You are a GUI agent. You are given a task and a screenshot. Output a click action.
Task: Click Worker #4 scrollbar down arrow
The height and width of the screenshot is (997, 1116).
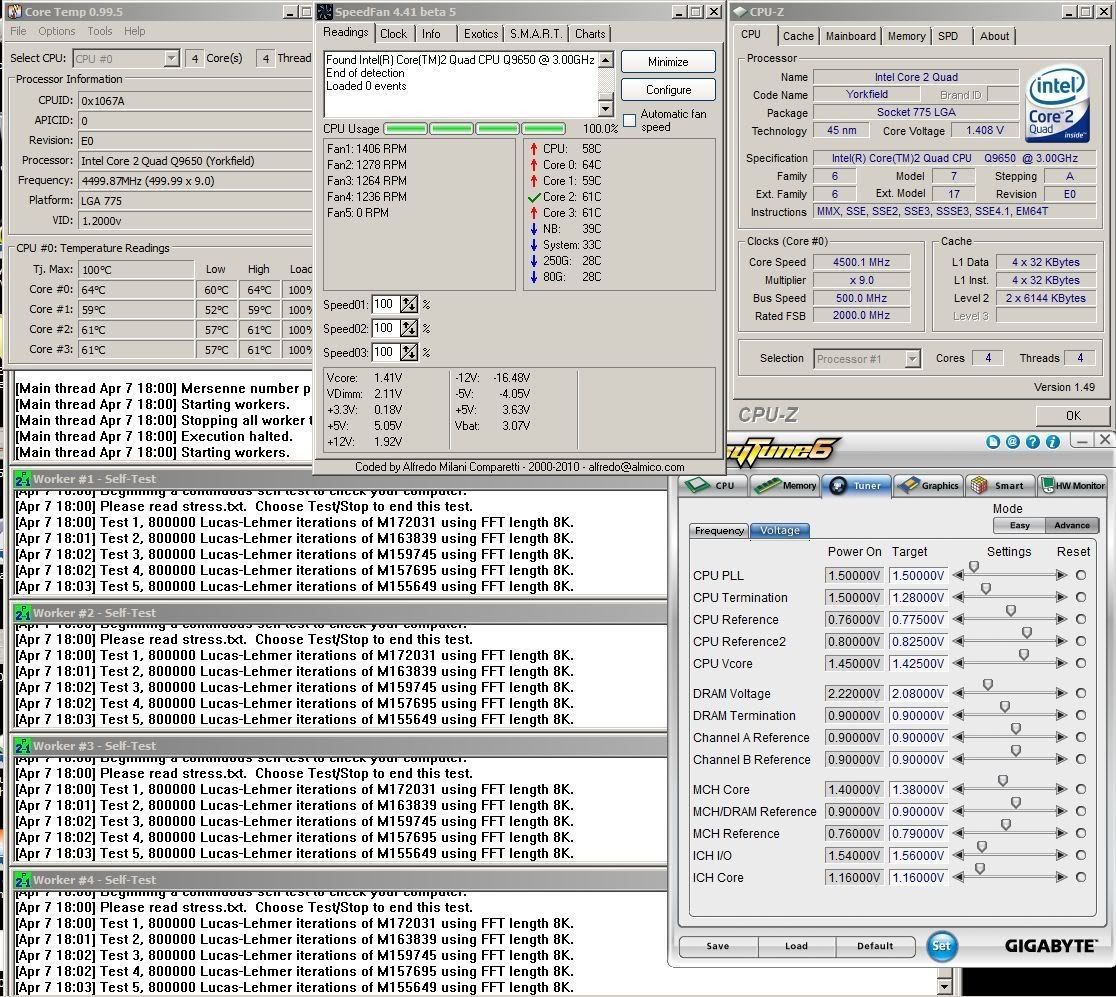pos(944,986)
